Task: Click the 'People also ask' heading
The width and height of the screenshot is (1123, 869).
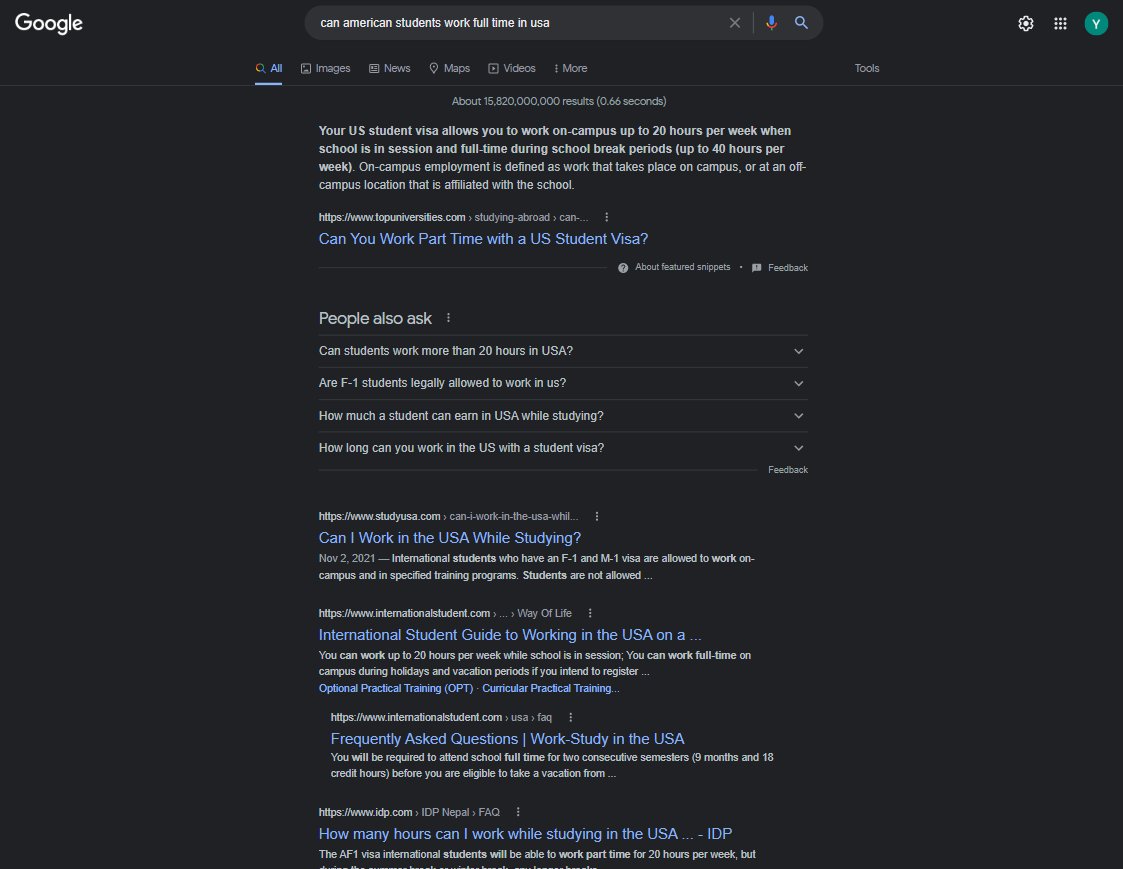Action: click(375, 318)
